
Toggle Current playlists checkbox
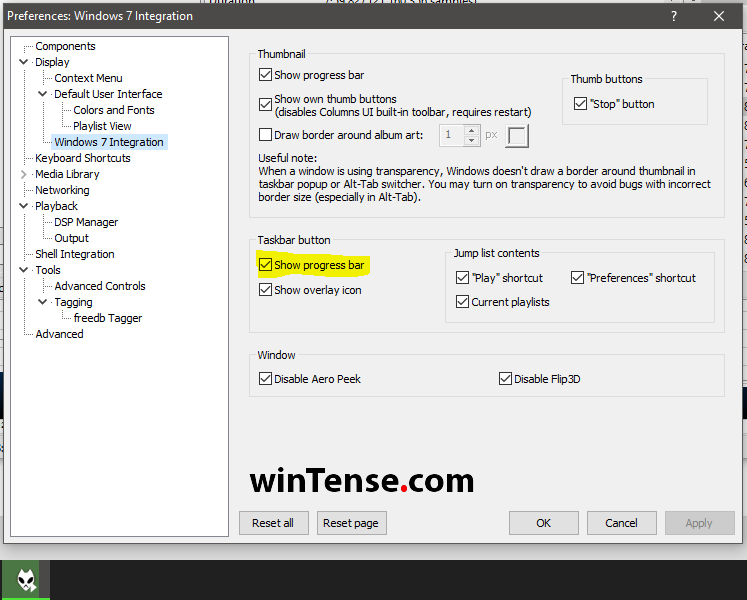pyautogui.click(x=463, y=302)
